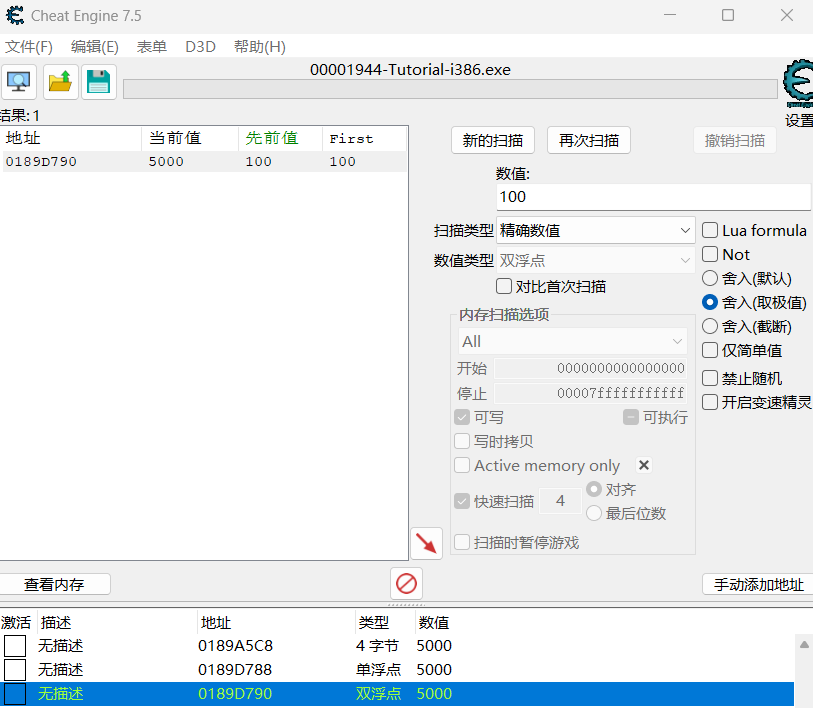Click the Cheat Engine settings logo icon

point(798,86)
